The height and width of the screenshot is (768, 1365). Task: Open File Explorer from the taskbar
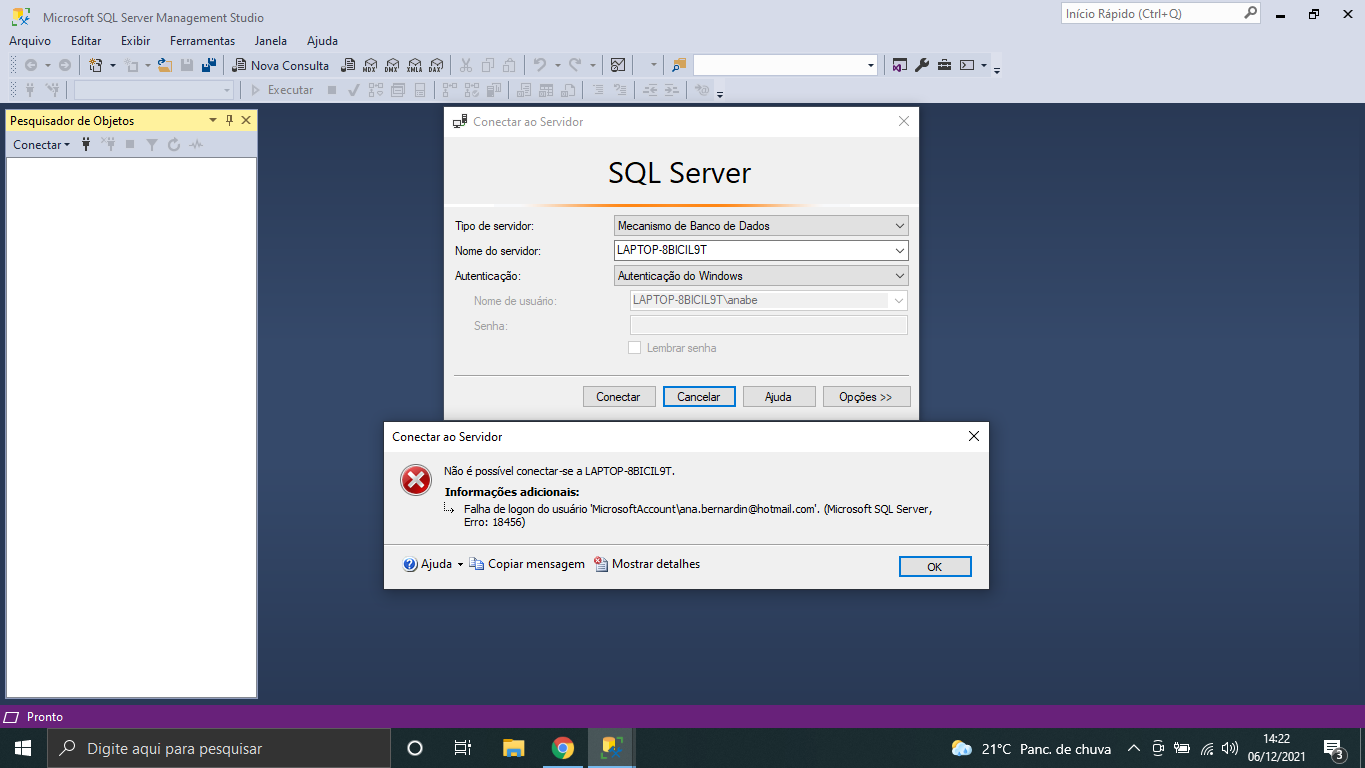coord(513,748)
